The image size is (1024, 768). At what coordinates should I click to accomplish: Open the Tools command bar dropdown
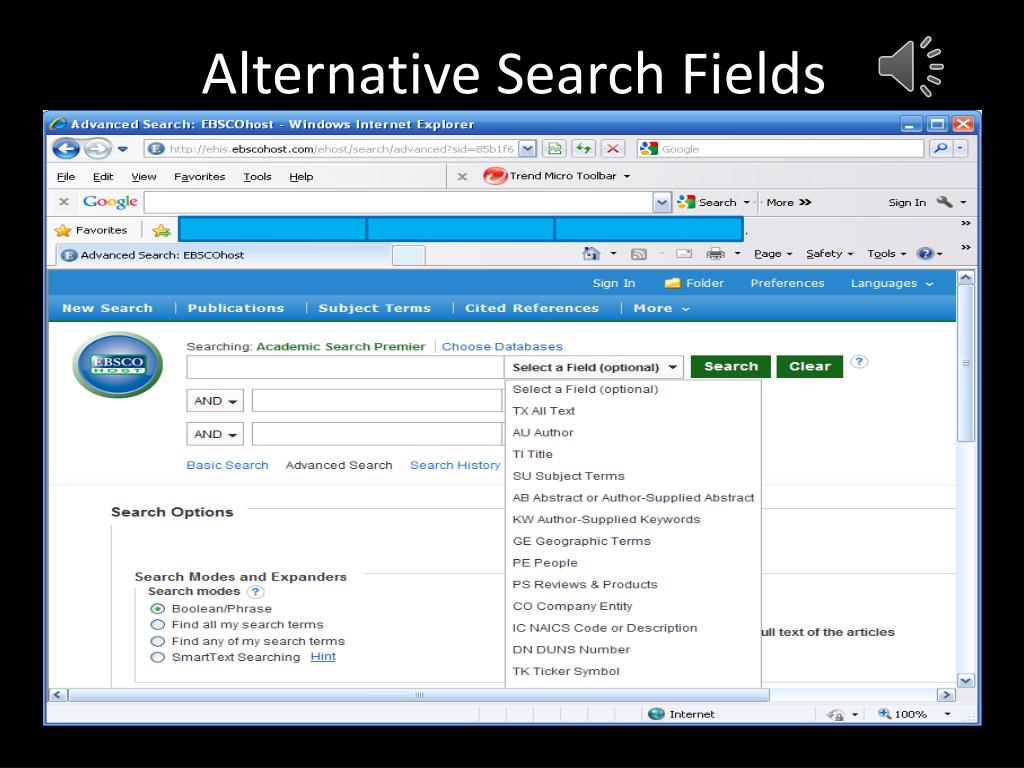pos(887,253)
